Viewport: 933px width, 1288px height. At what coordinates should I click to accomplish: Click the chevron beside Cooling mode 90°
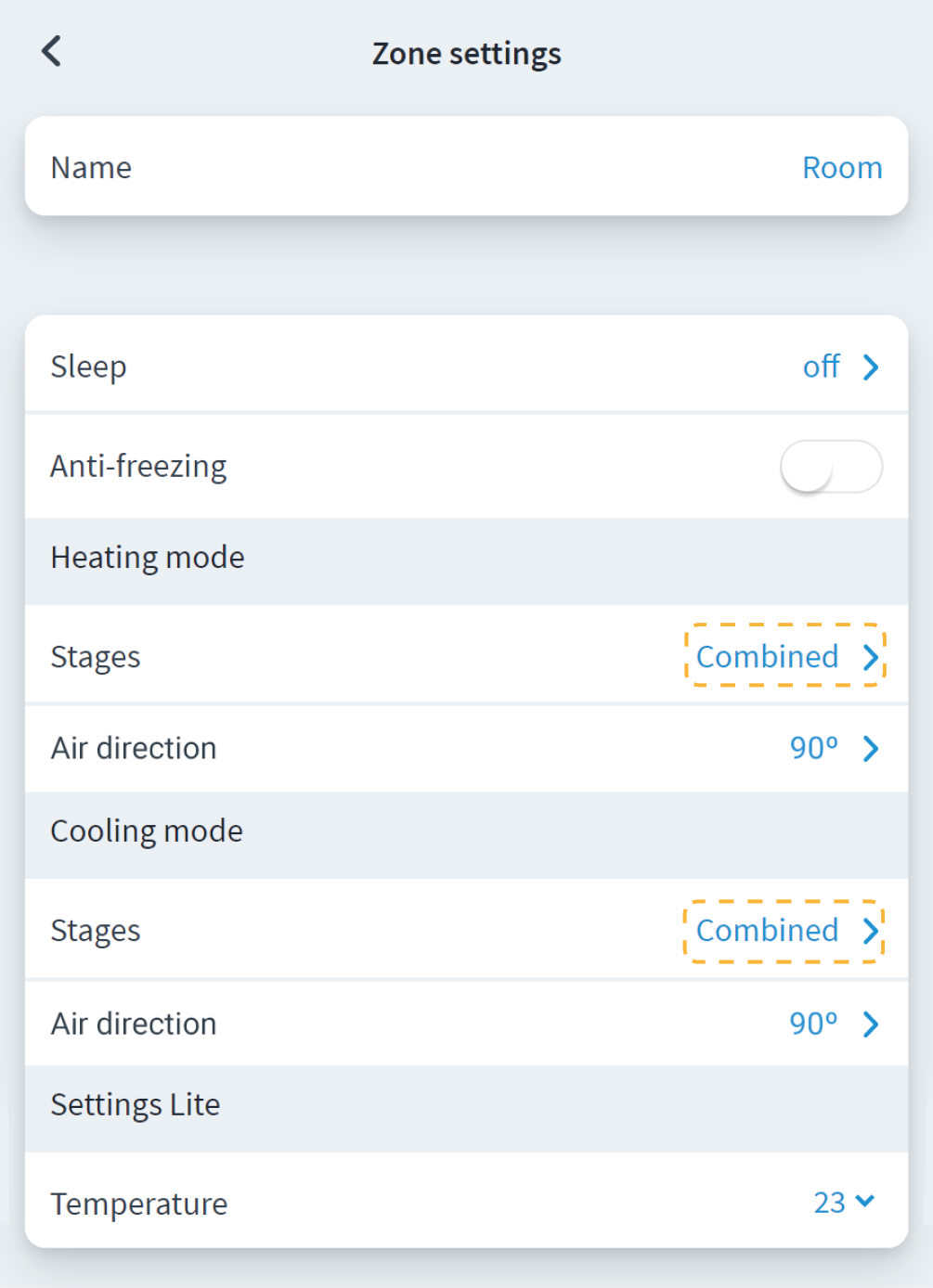[x=871, y=1024]
